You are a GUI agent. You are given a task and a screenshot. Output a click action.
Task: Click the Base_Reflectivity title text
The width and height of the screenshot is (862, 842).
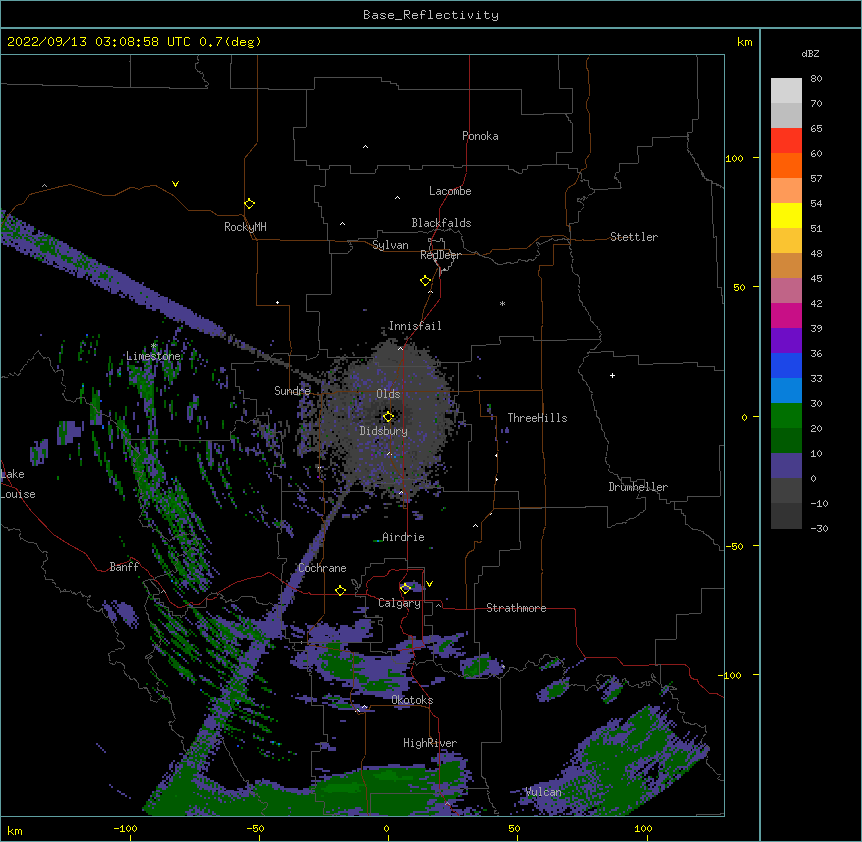pyautogui.click(x=431, y=15)
